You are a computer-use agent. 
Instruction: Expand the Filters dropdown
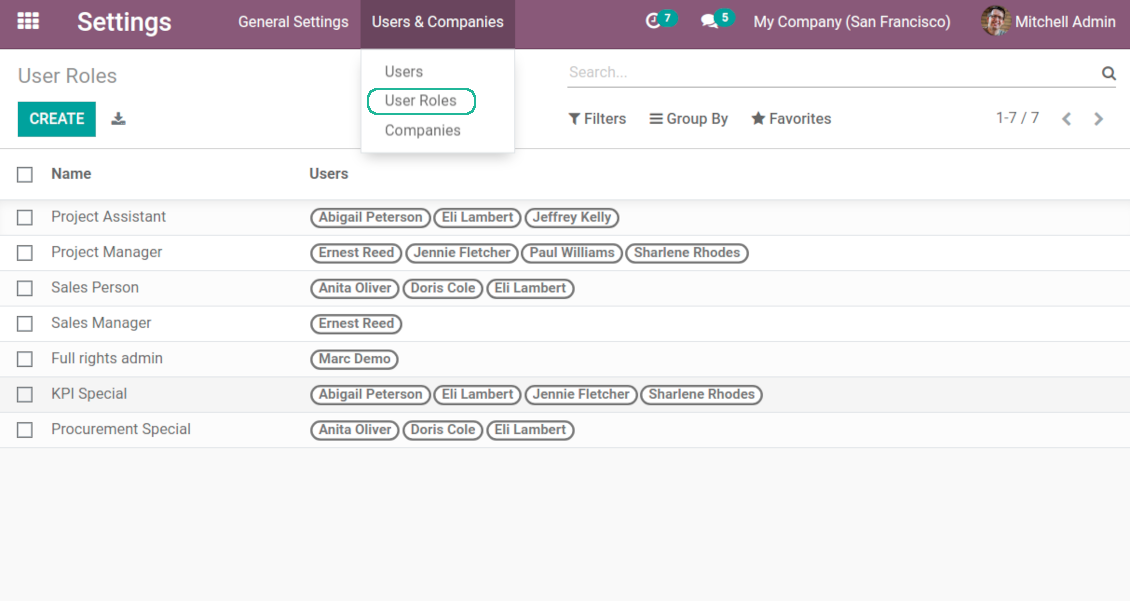(597, 119)
